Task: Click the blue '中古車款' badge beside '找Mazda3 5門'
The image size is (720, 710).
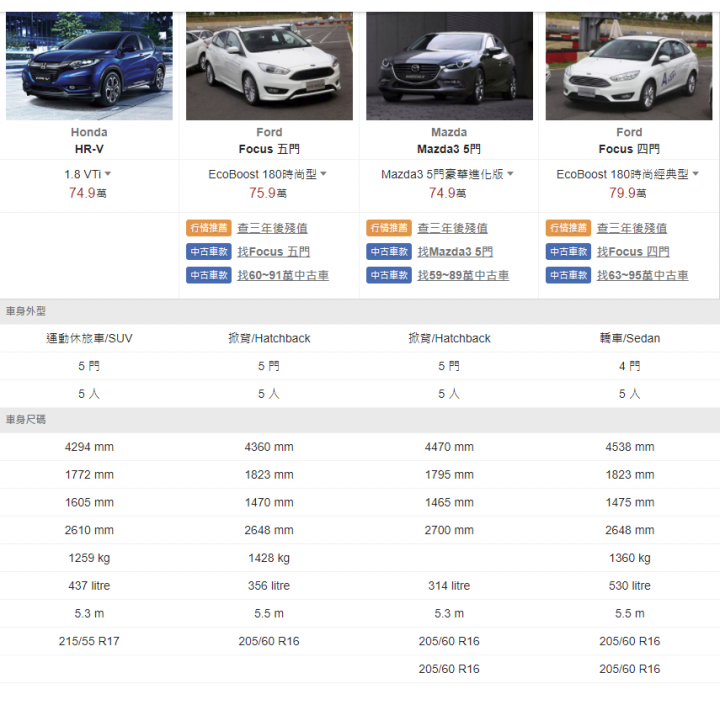Action: tap(389, 252)
